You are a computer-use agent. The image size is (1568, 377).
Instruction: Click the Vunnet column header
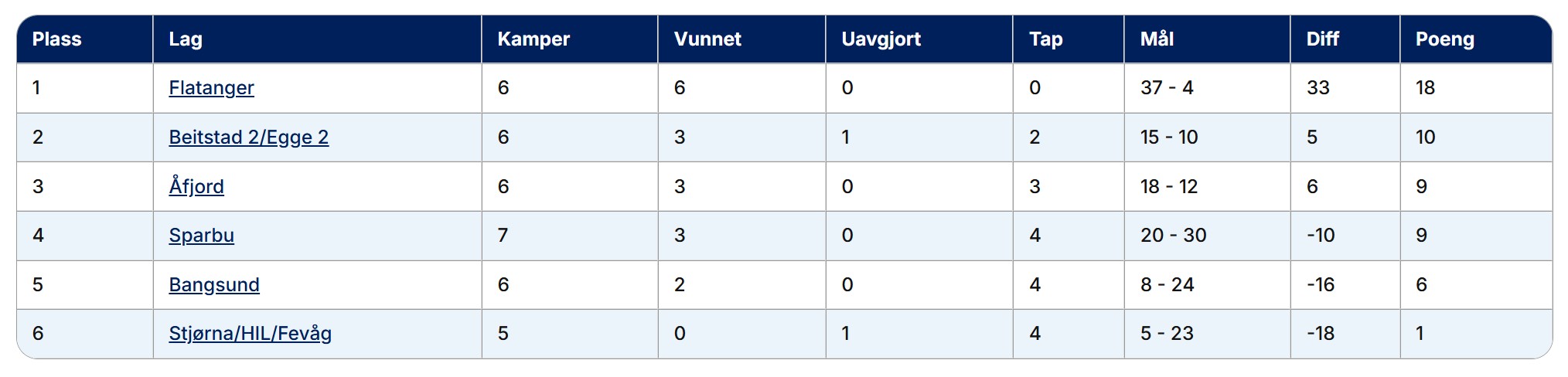click(707, 39)
